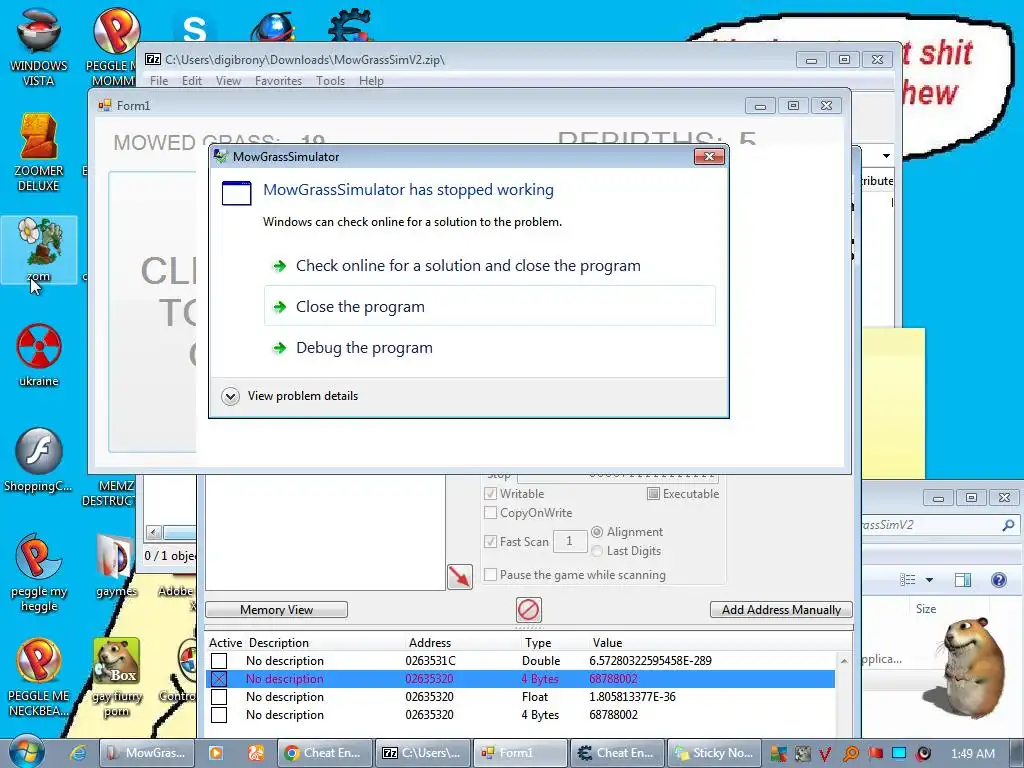
Task: Select the ShoppingC... Flash desktop icon
Action: 39,460
